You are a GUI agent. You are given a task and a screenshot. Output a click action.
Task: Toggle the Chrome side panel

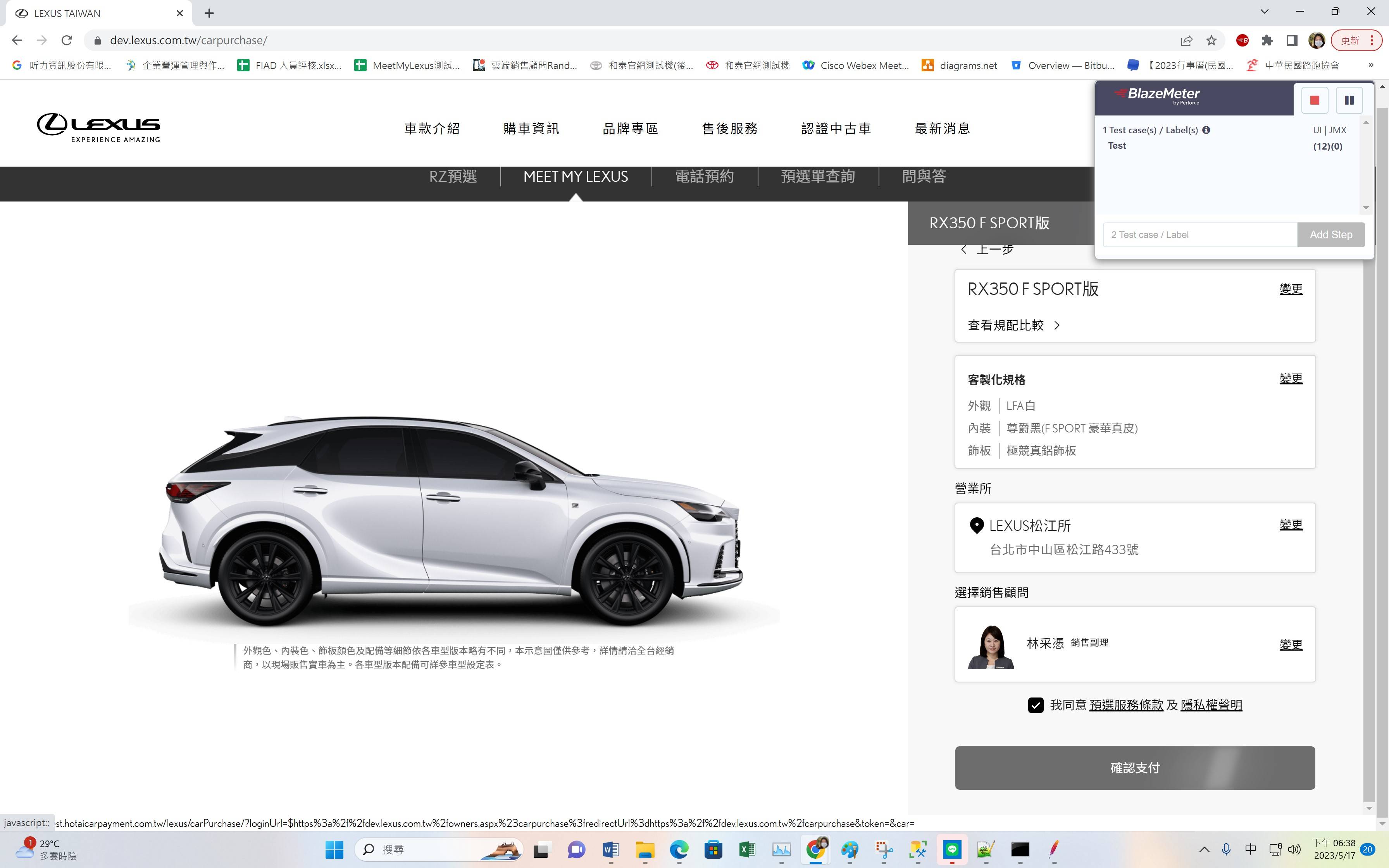click(x=1291, y=40)
